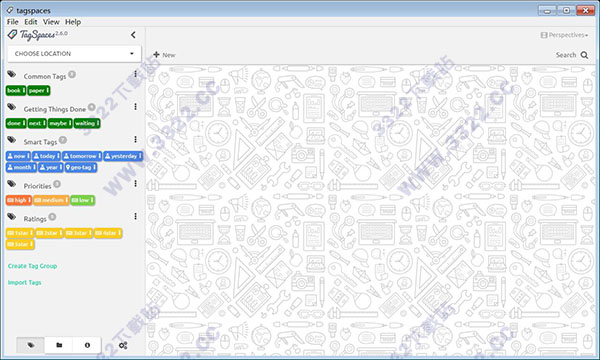600x360 pixels.
Task: Select the green 'book' tag
Action: pyautogui.click(x=16, y=91)
